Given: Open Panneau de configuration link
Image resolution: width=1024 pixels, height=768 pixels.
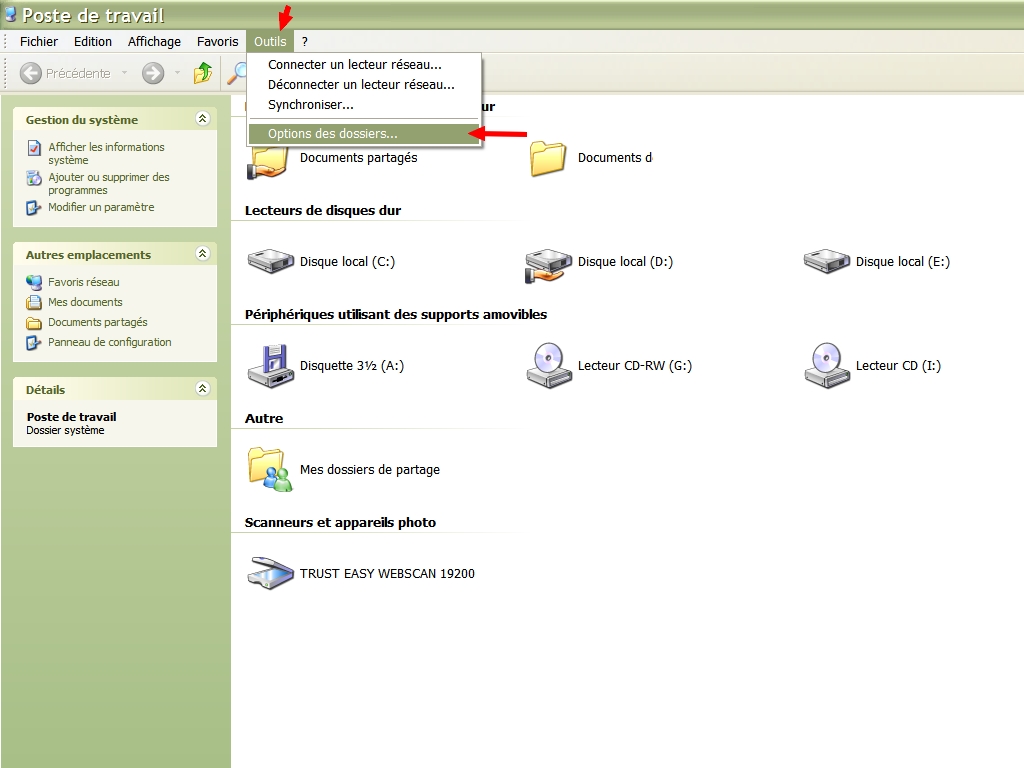Looking at the screenshot, I should [109, 342].
